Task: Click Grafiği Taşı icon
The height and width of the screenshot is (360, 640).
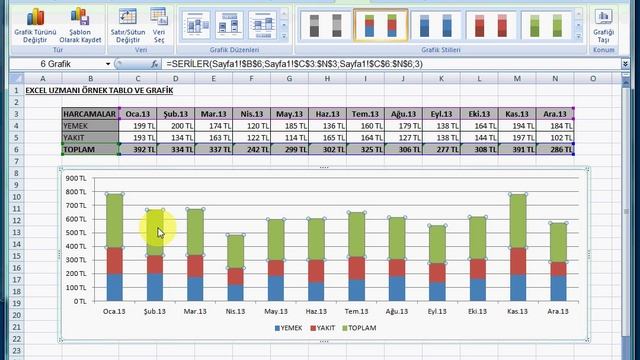Action: [x=603, y=18]
